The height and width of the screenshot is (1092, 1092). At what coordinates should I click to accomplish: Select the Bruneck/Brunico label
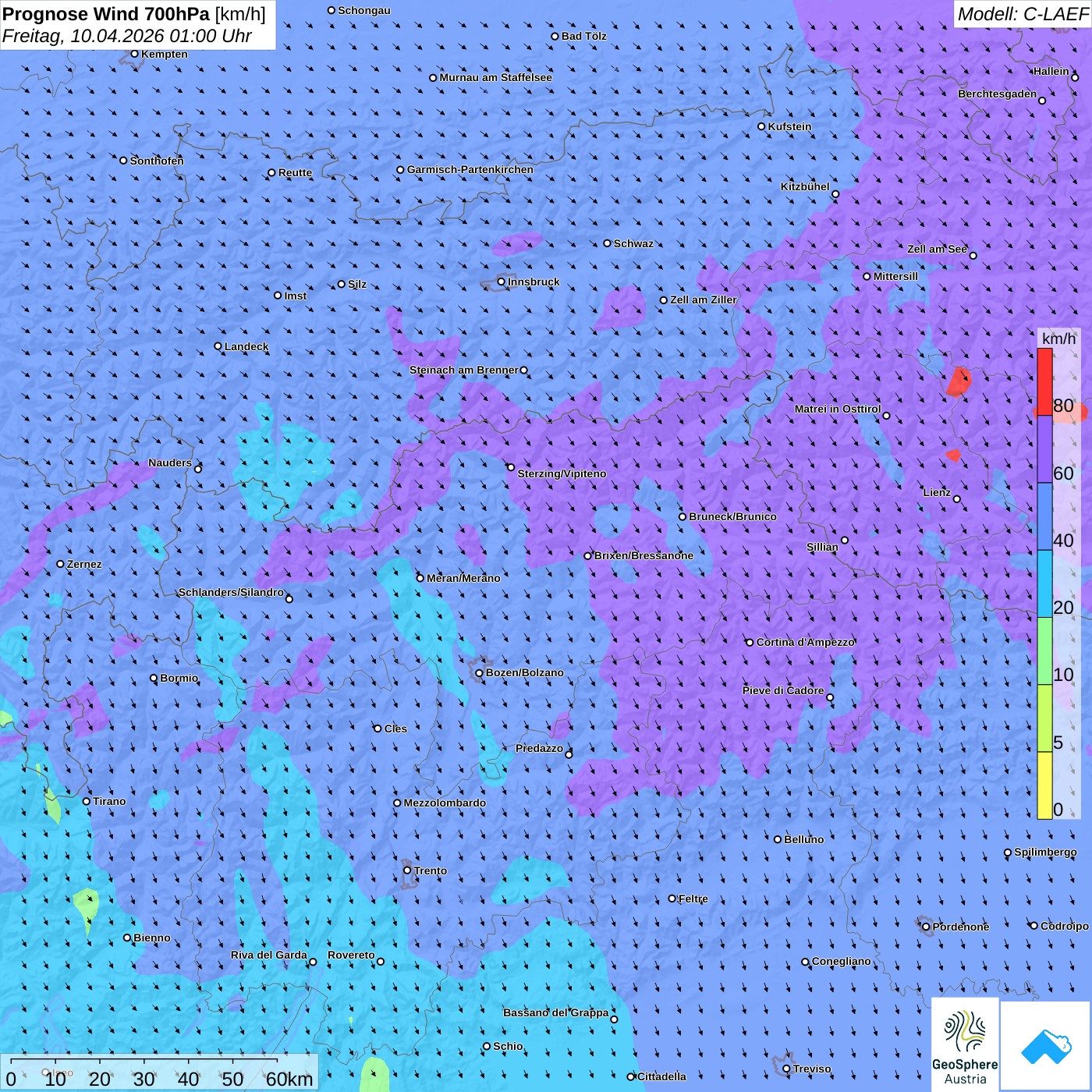click(x=732, y=516)
